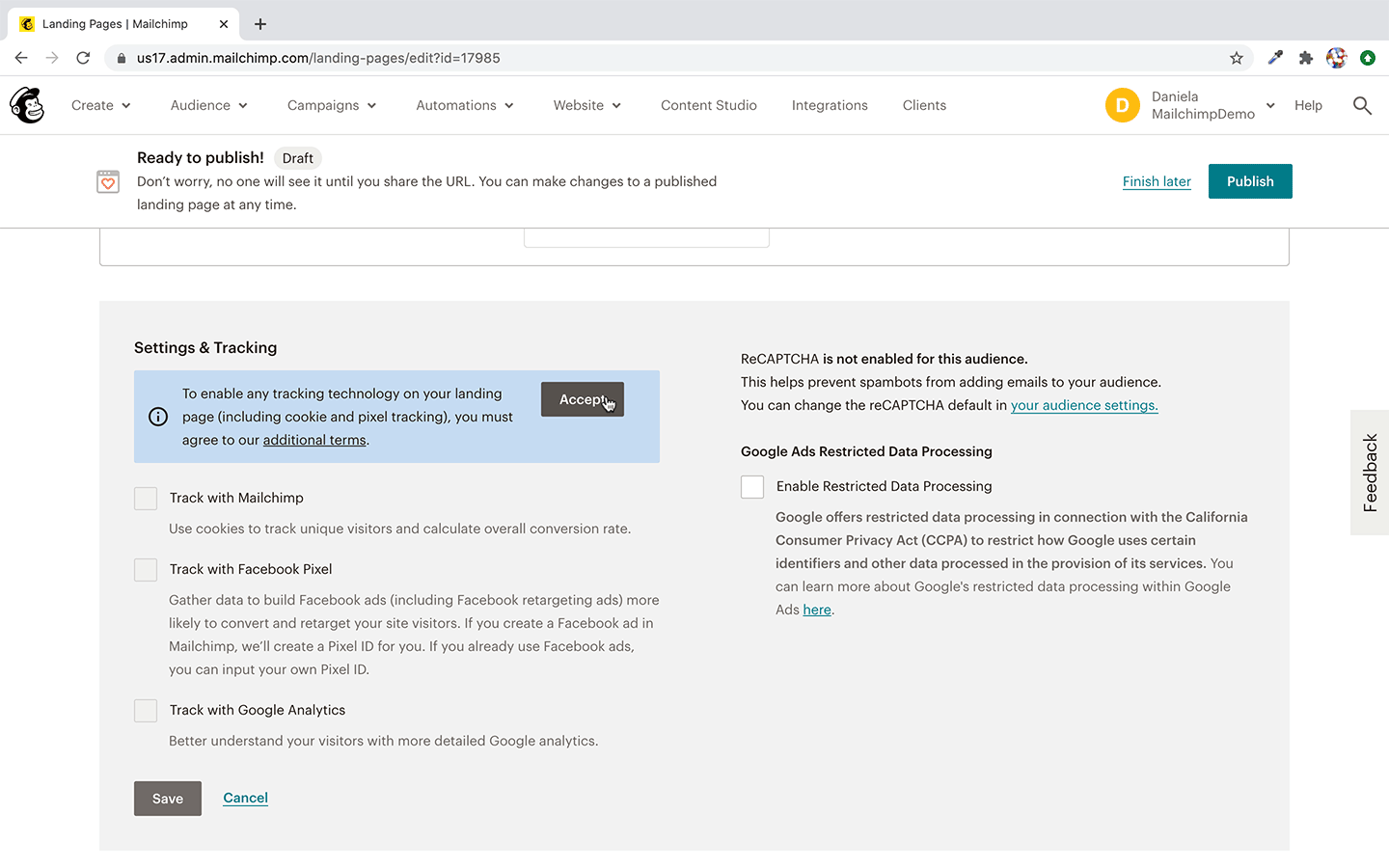Click the browser forward arrow

coord(52,58)
